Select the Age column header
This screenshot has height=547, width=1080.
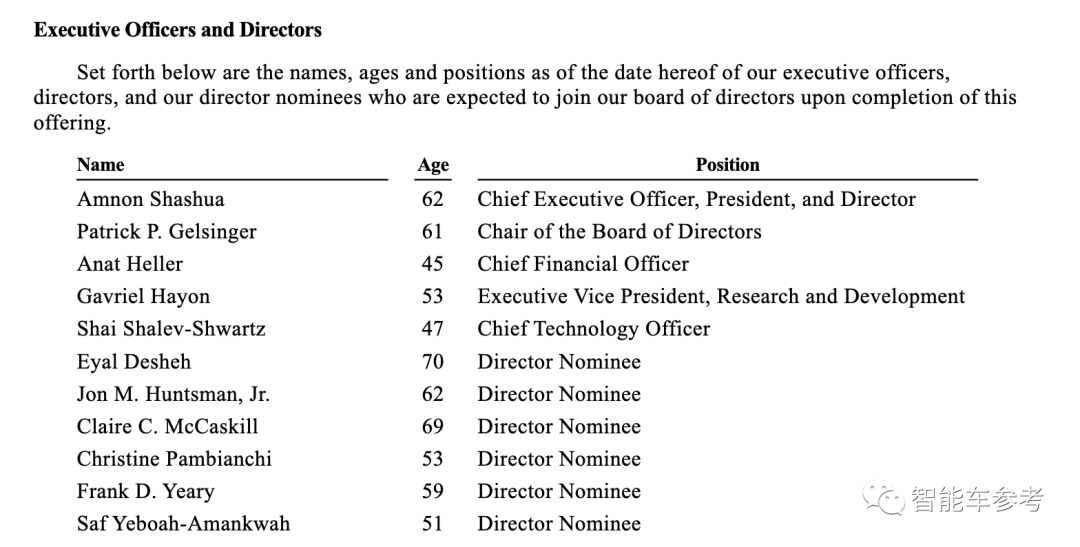click(433, 166)
